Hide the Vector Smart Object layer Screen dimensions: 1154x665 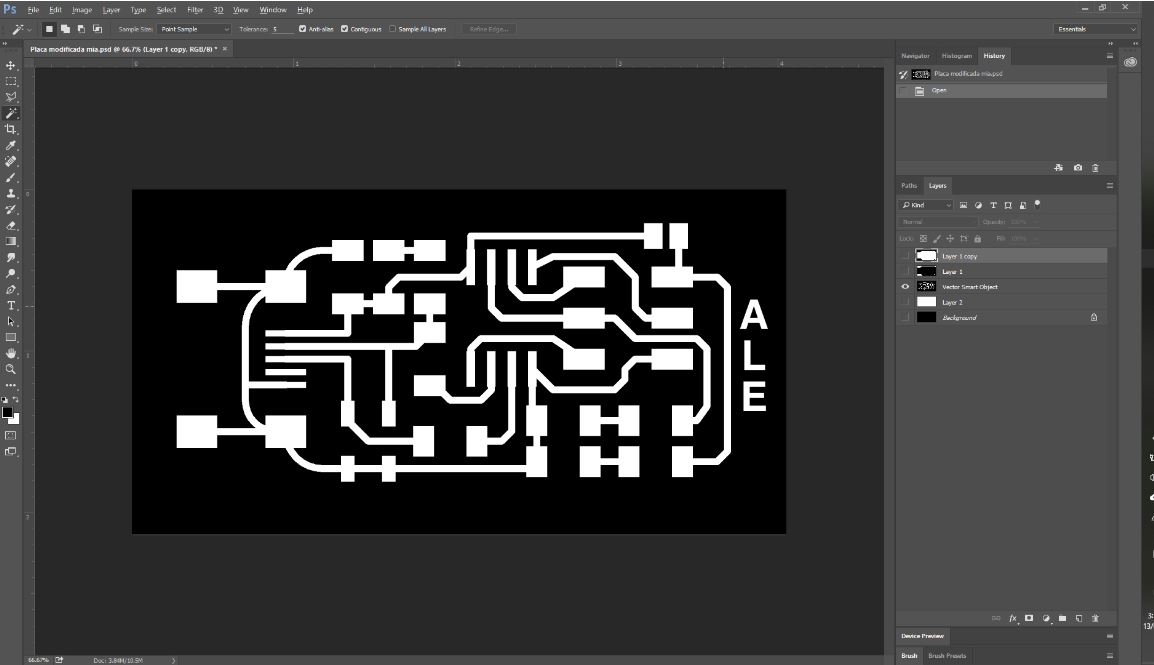[x=905, y=287]
